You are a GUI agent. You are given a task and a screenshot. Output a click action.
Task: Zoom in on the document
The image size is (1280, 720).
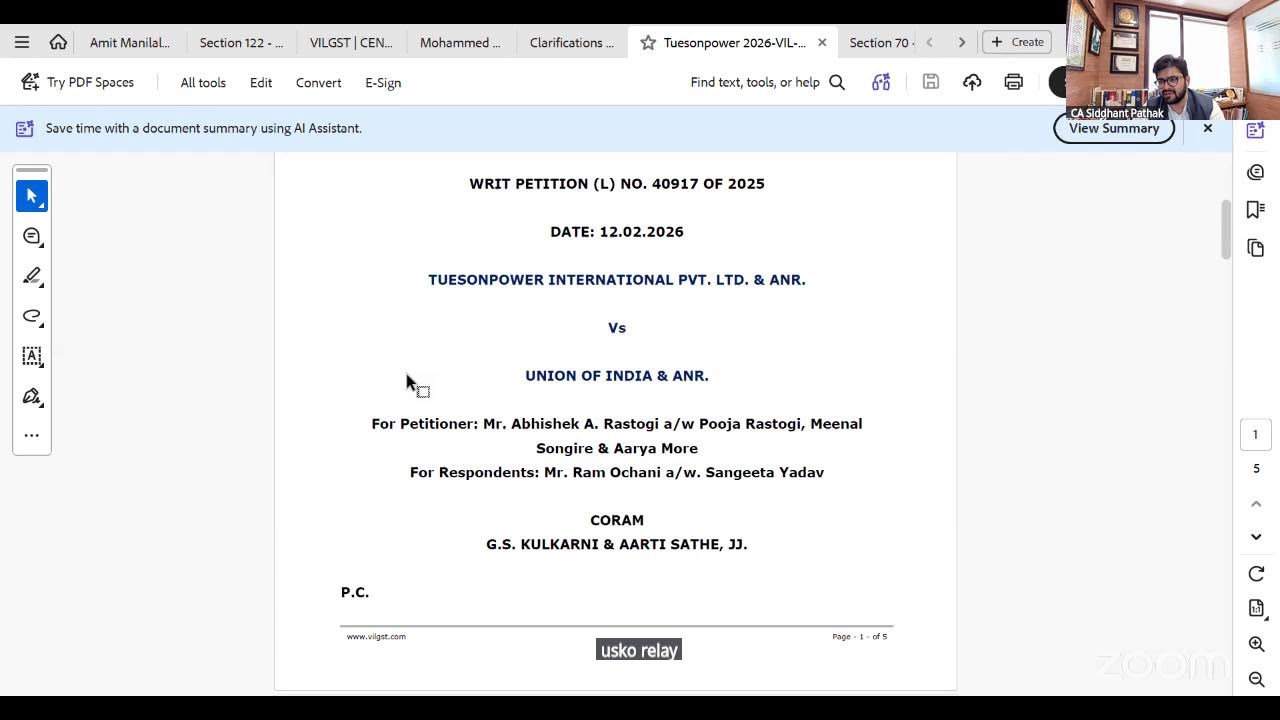pos(1256,644)
